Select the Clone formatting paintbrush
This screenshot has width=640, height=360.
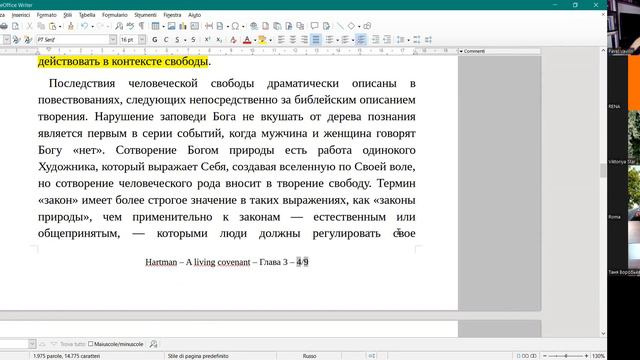(71, 26)
